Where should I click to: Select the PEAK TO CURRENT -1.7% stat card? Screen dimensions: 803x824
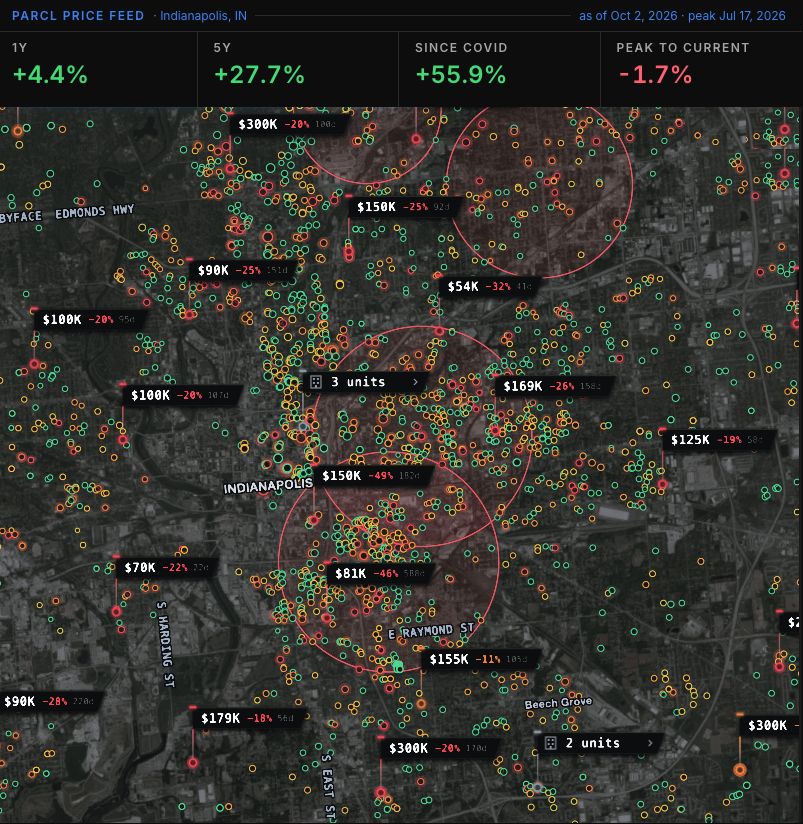(x=702, y=69)
